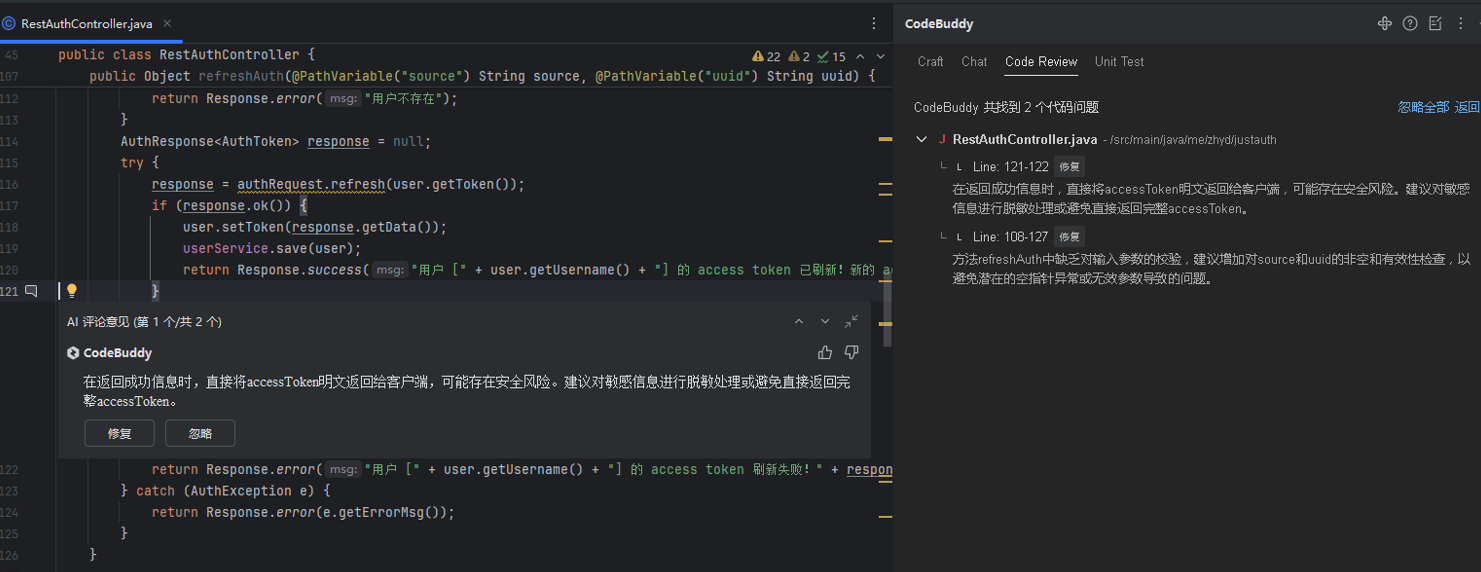Image resolution: width=1481 pixels, height=572 pixels.
Task: Click 修复 next to Line: 121-122
Action: (1070, 167)
